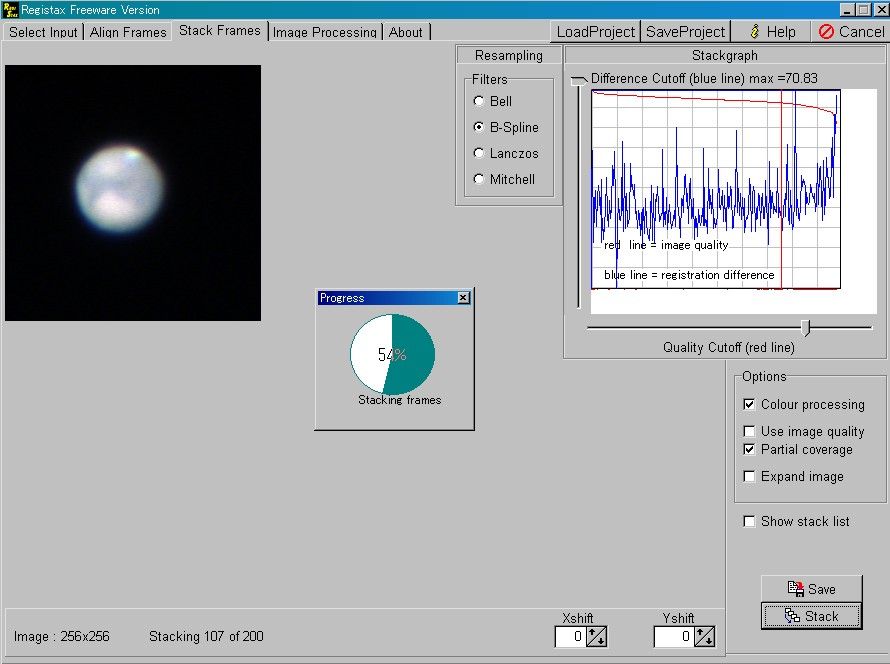
Task: Choose the Lanczos filter option
Action: [479, 153]
